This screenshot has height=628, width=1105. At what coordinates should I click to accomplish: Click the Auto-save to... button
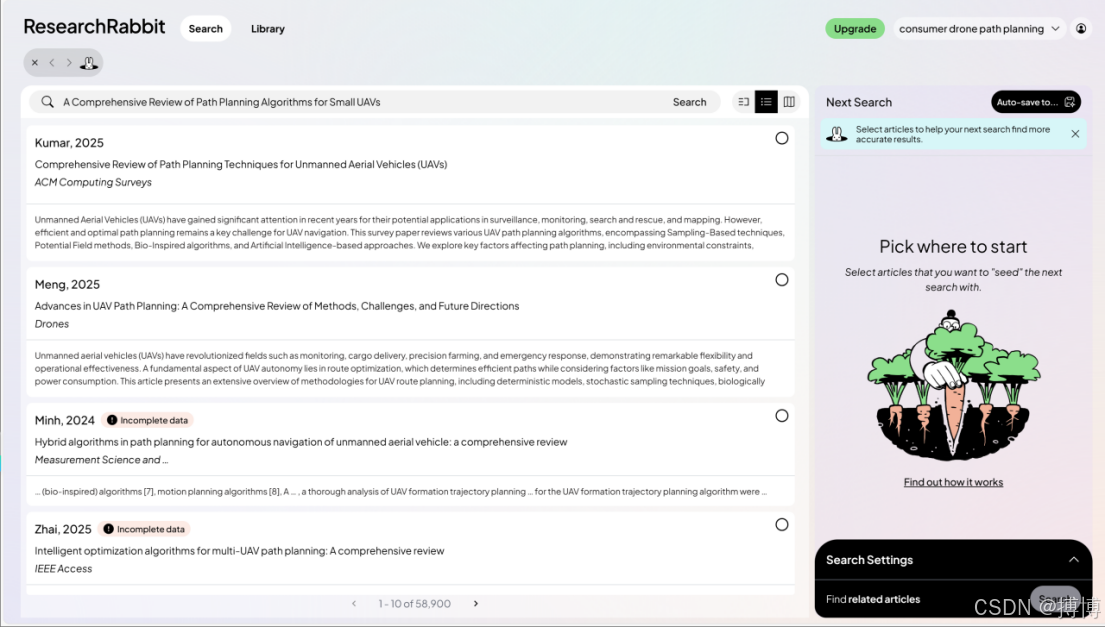[x=1035, y=102]
